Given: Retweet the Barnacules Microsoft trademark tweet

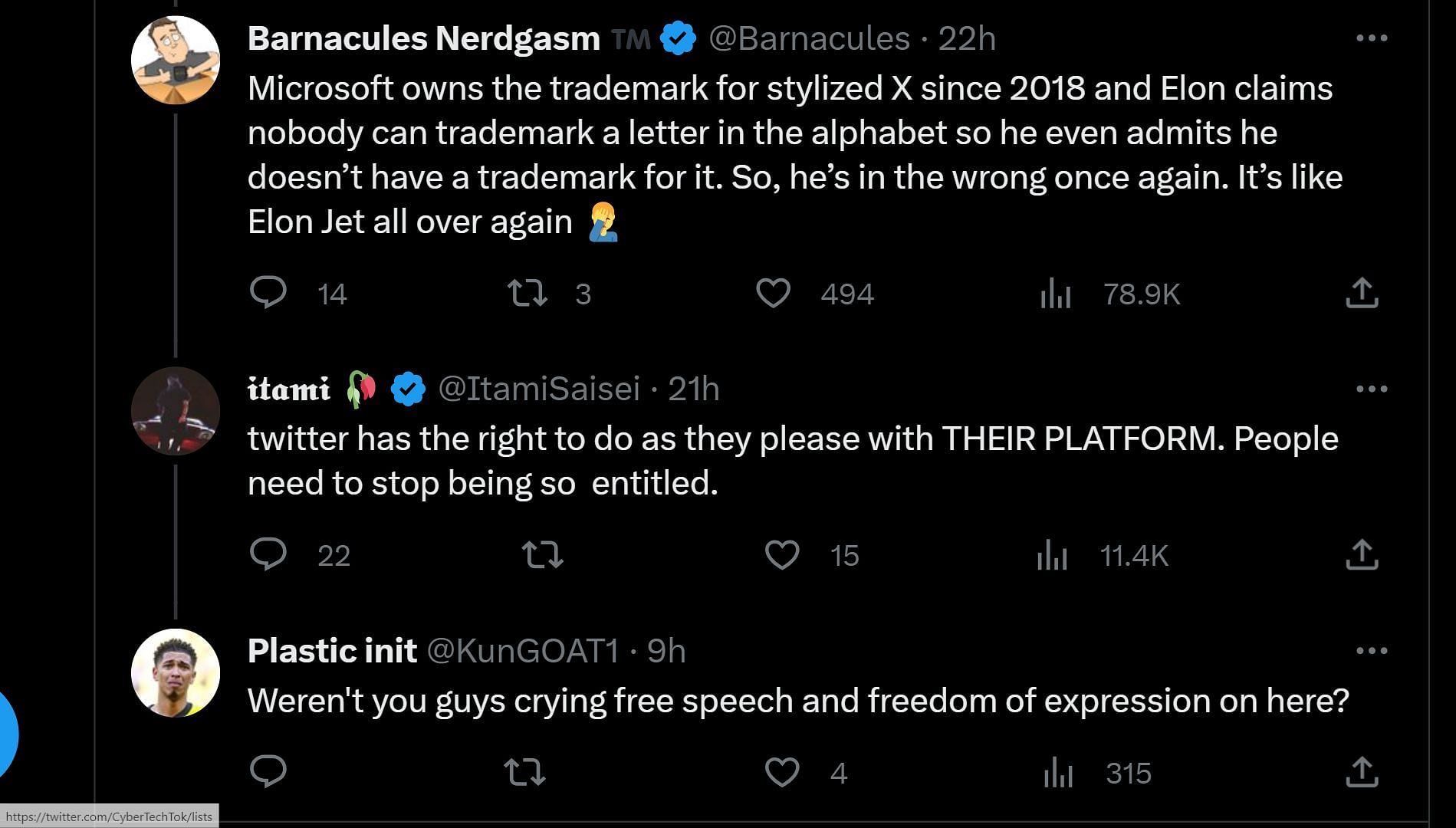Looking at the screenshot, I should 528,293.
